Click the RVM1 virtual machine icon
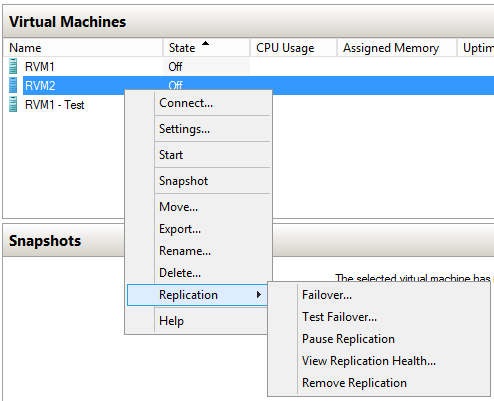 pos(13,66)
